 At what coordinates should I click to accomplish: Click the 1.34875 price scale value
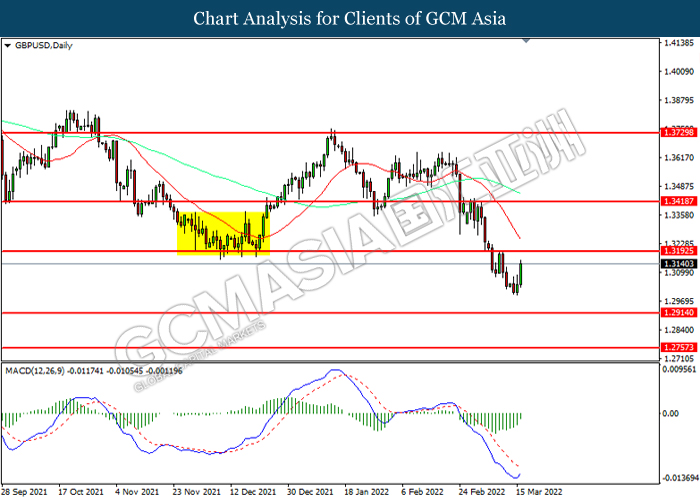tap(679, 186)
